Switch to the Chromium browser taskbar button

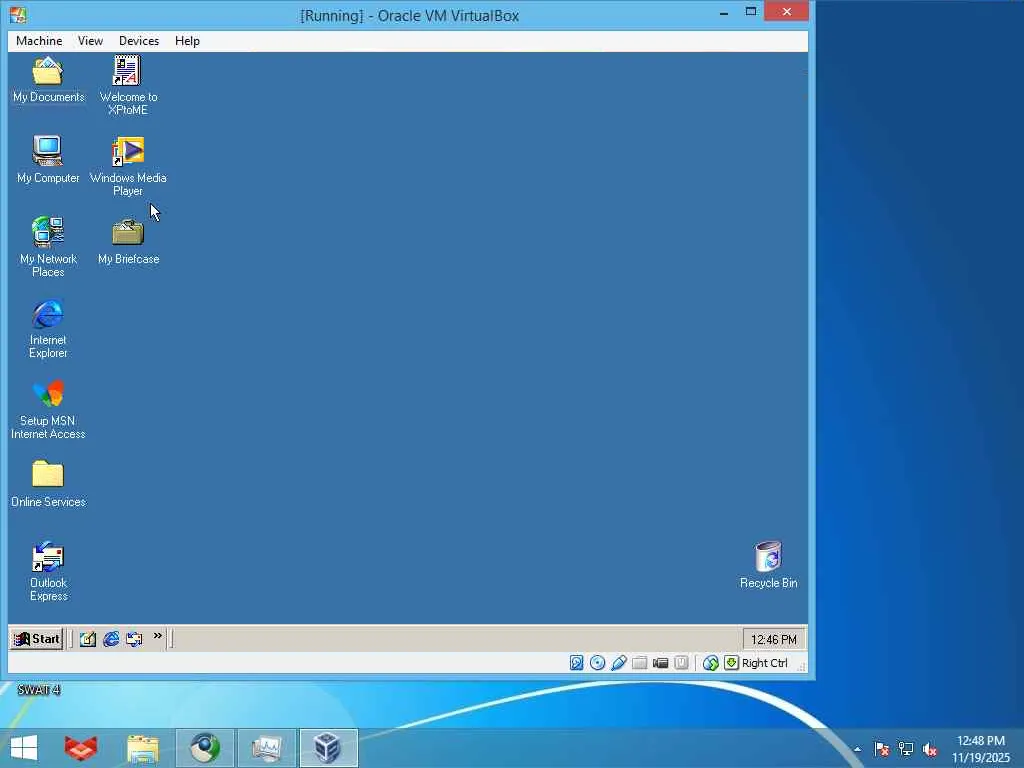coord(205,748)
